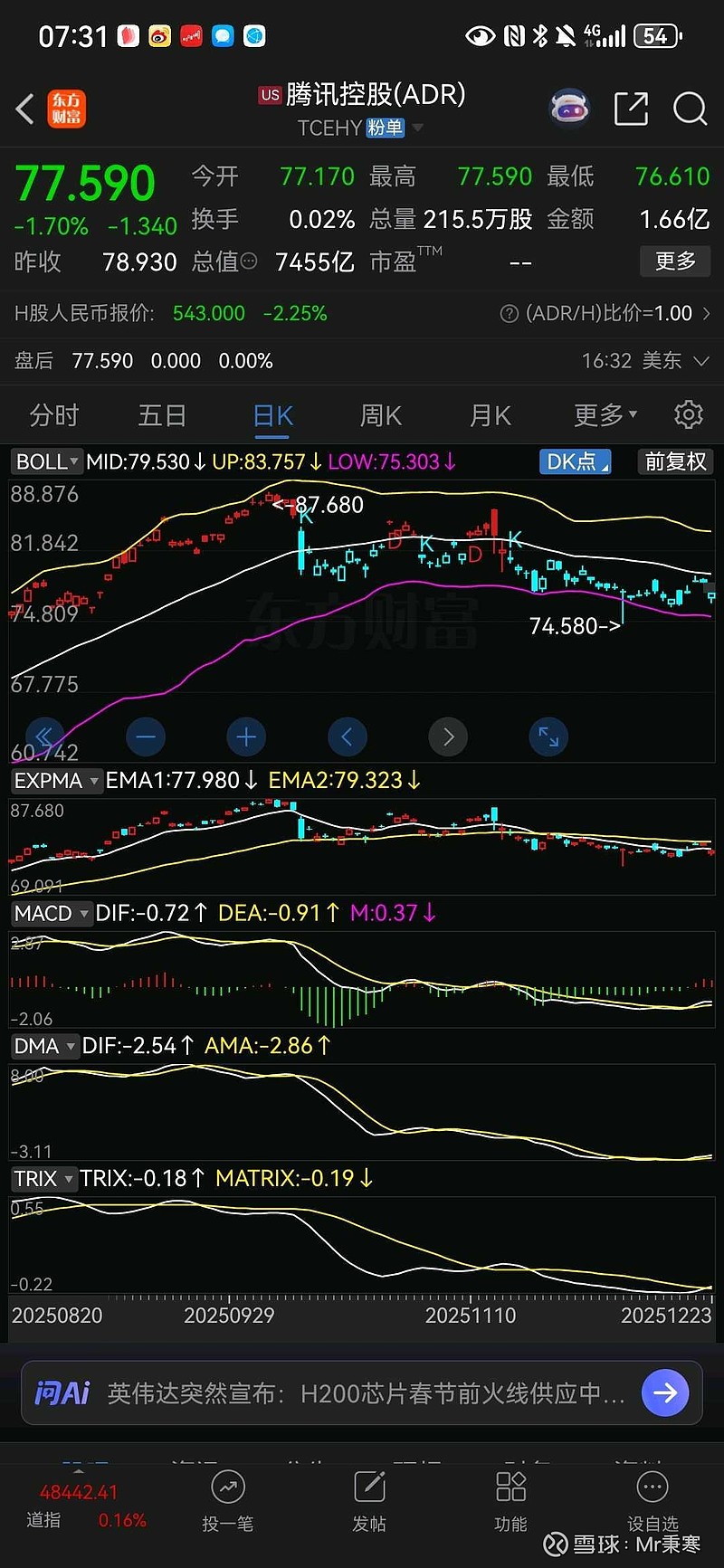Viewport: 724px width, 1568px height.
Task: Zoom out chart with minus icon
Action: click(146, 736)
